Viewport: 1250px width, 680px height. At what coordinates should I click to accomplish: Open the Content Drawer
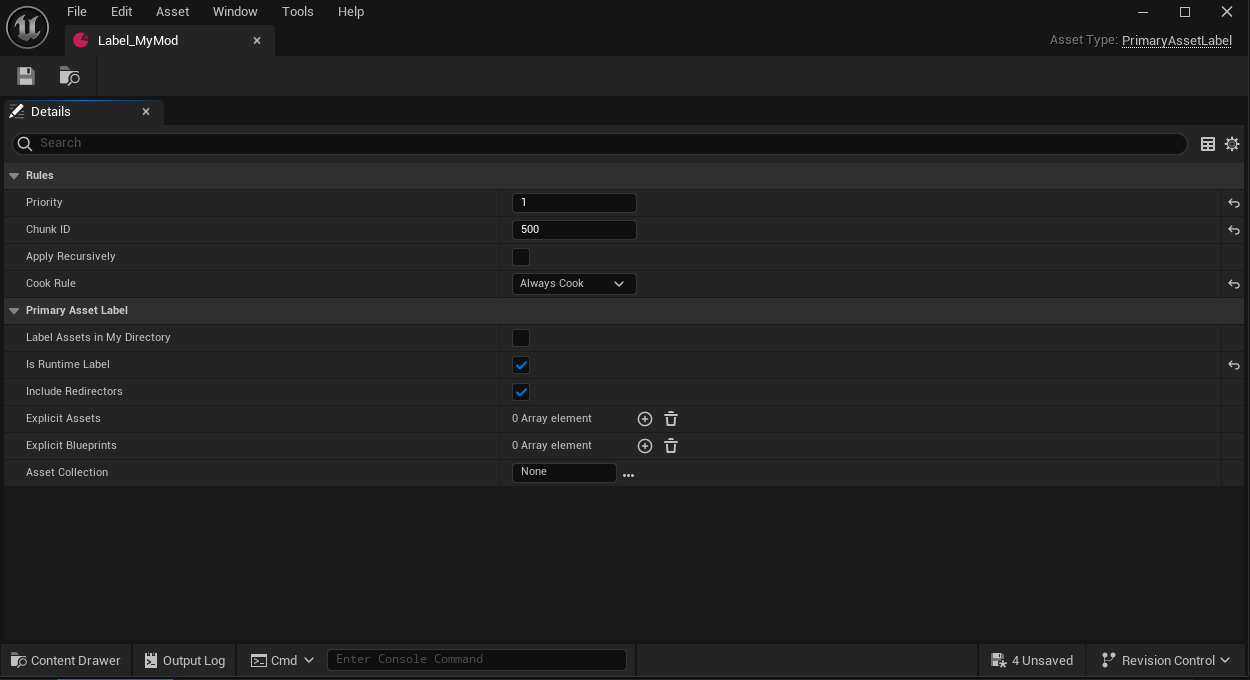pos(66,660)
